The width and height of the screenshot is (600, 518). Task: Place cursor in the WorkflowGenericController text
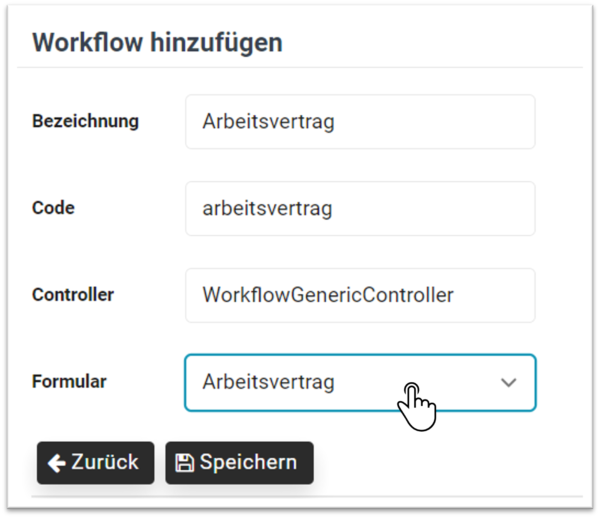pyautogui.click(x=328, y=295)
